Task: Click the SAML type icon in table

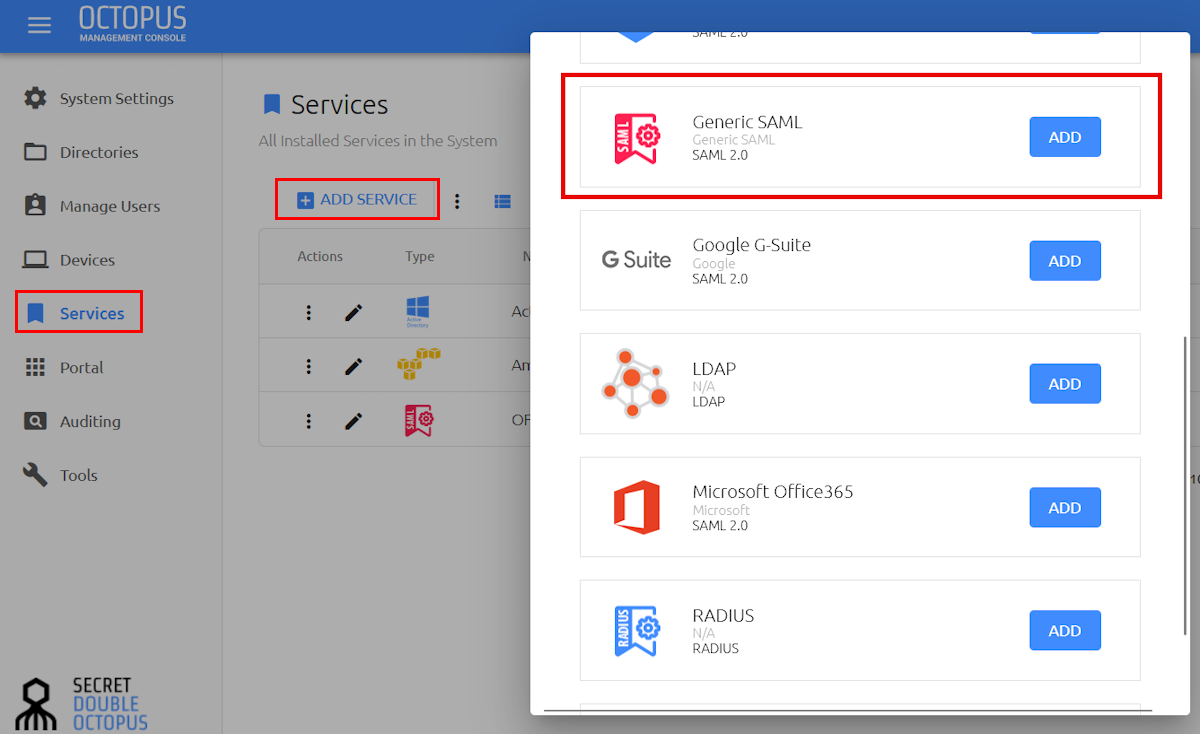Action: [x=419, y=419]
